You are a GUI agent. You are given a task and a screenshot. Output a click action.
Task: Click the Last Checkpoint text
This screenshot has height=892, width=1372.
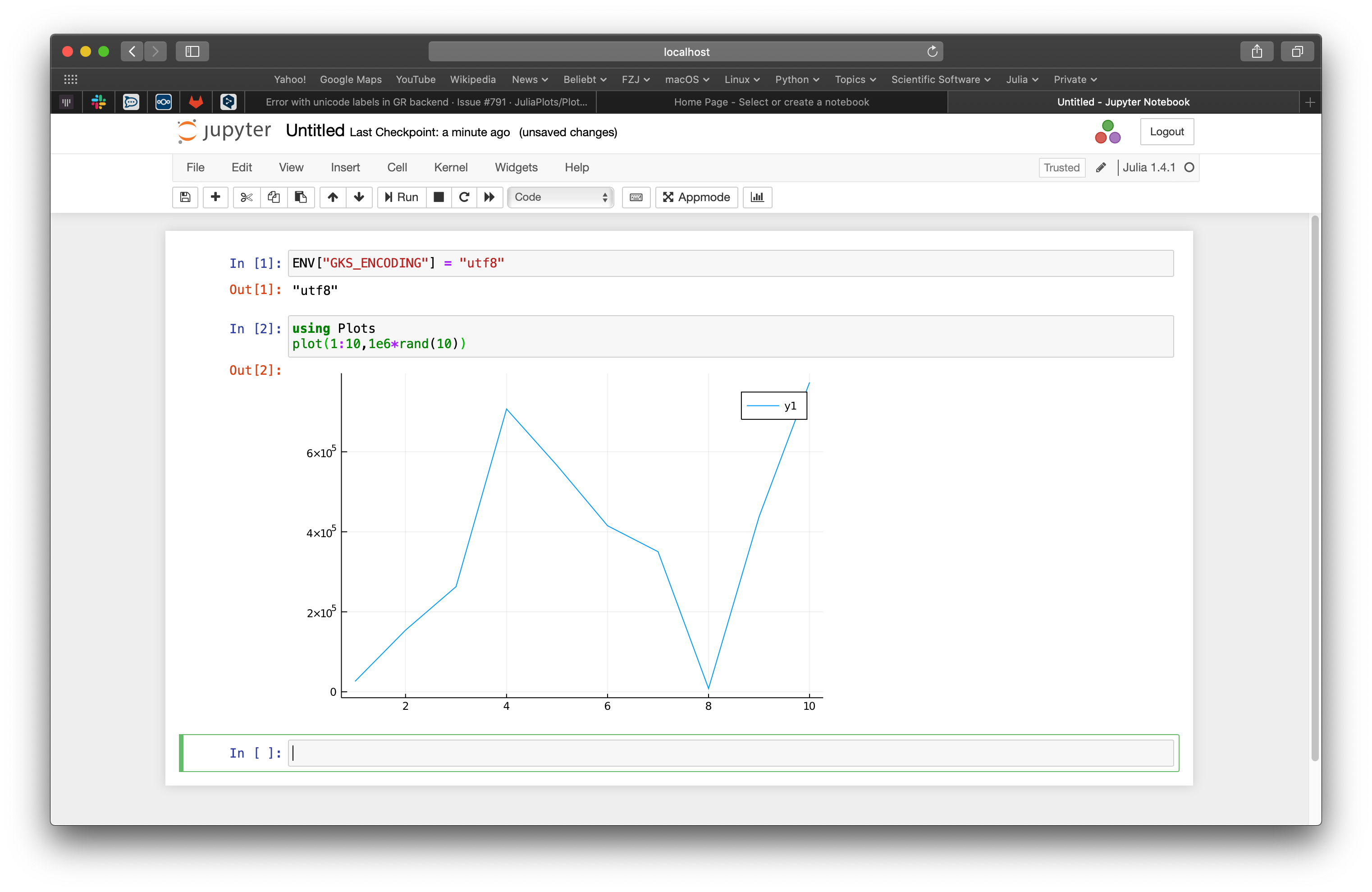pyautogui.click(x=430, y=132)
